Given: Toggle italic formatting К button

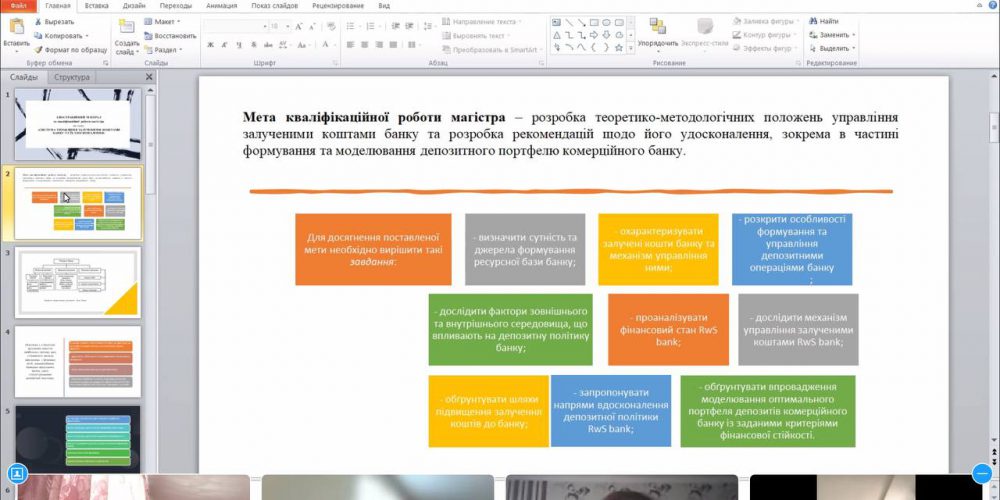Looking at the screenshot, I should click(223, 45).
